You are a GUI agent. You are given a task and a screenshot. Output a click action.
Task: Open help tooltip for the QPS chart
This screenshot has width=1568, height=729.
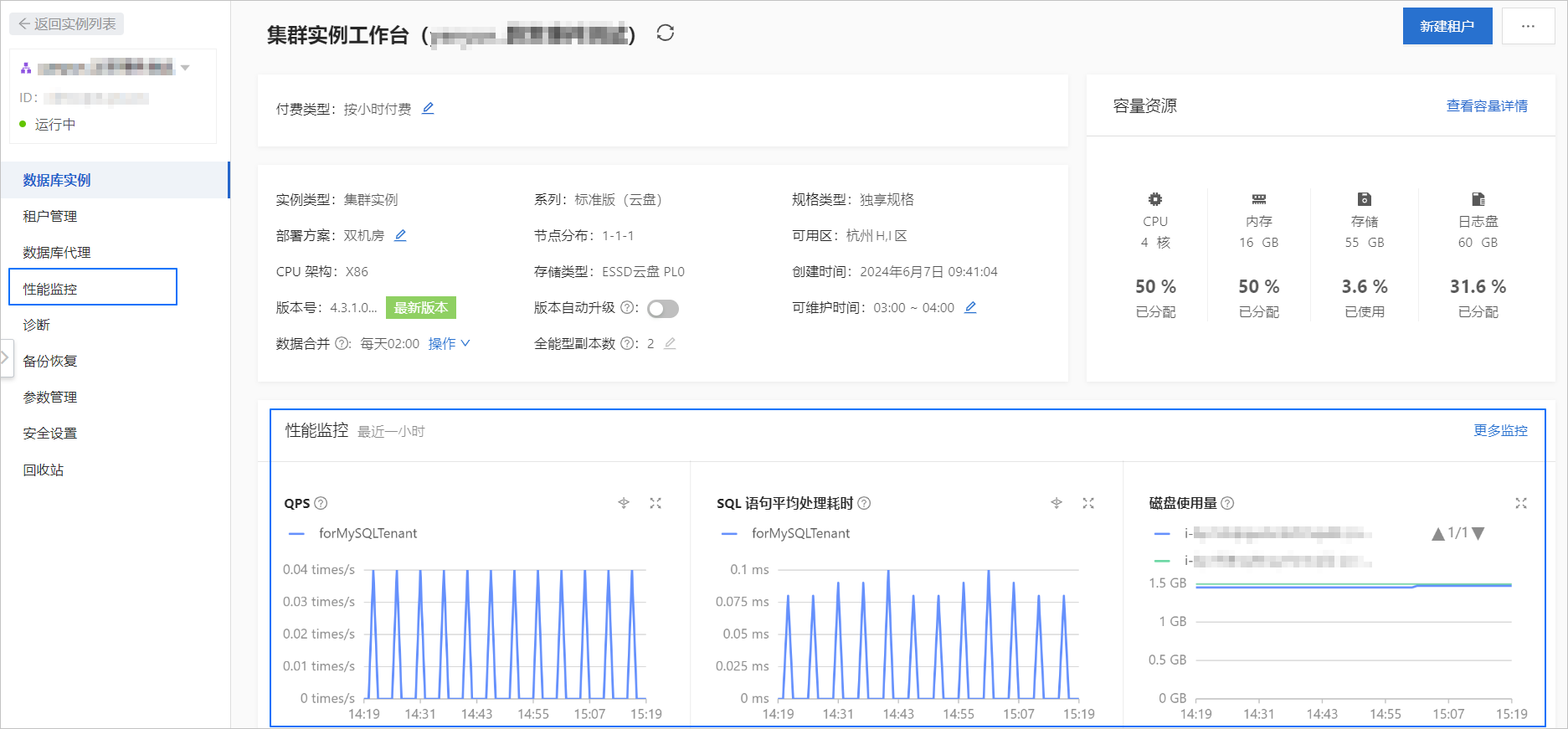(x=321, y=503)
